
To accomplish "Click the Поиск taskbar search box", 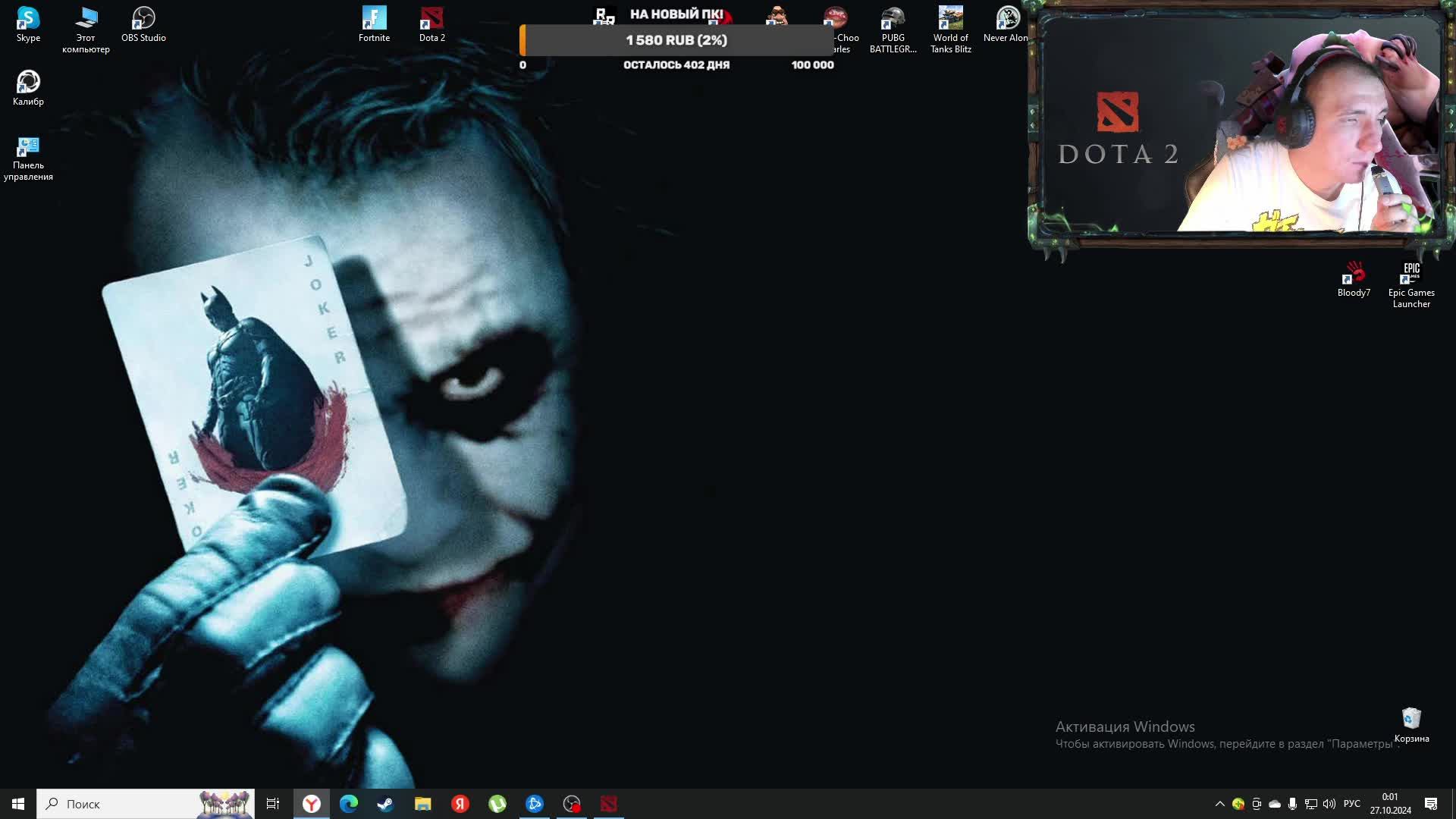I will [146, 804].
